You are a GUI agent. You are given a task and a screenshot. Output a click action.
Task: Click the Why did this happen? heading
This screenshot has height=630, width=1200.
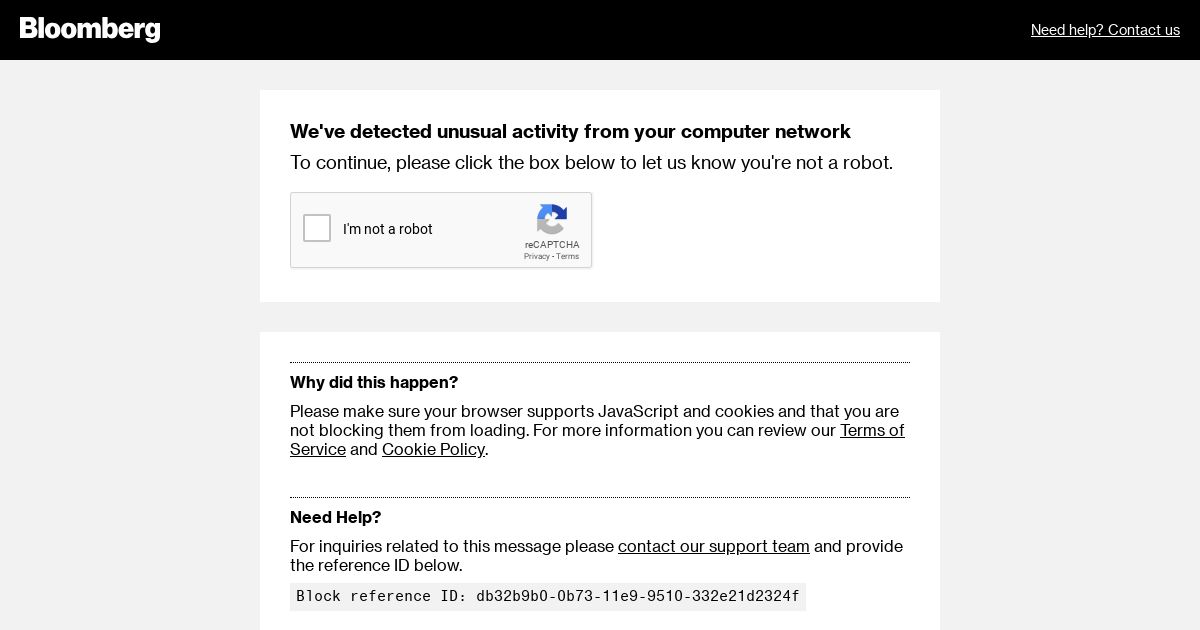(374, 382)
